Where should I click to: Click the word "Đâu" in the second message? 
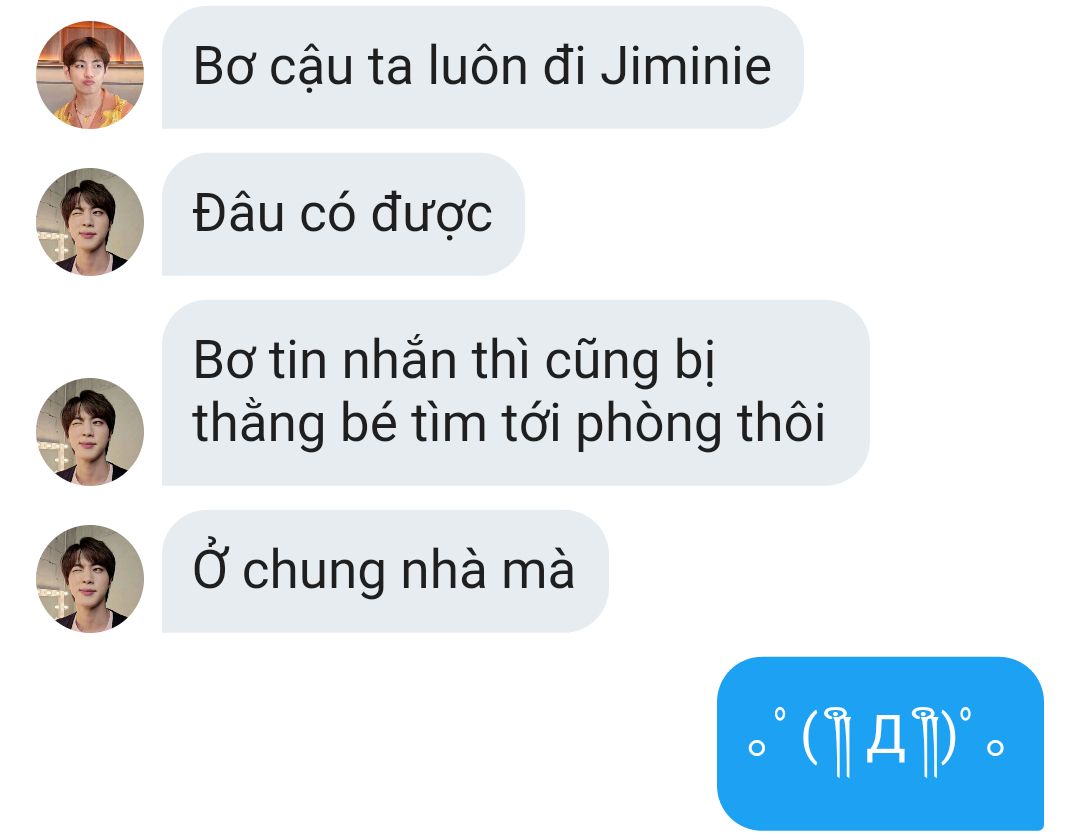click(238, 213)
